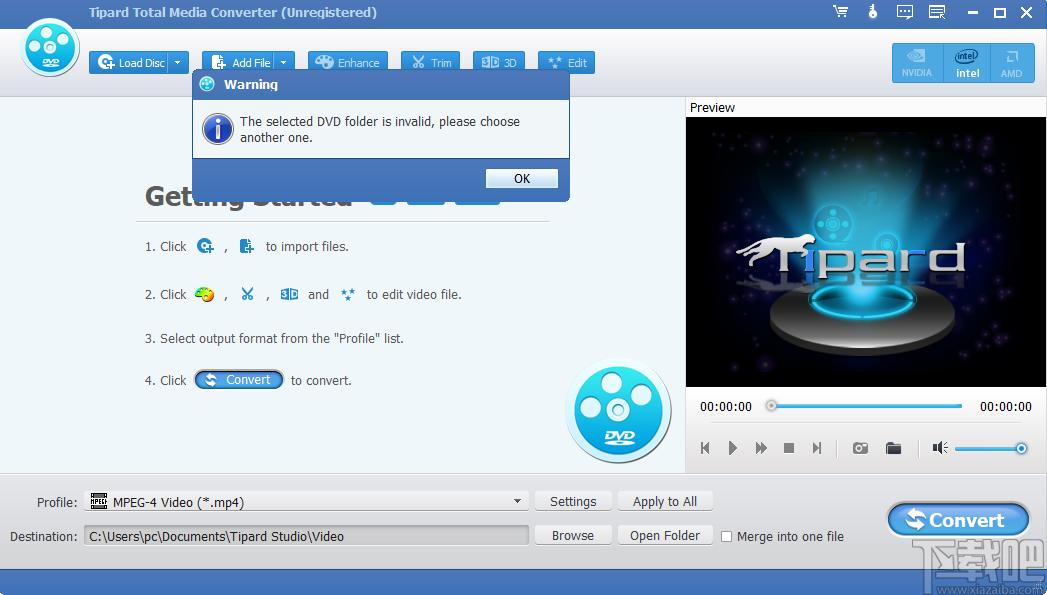Skip to previous chapter in preview
The image size is (1047, 595).
704,448
